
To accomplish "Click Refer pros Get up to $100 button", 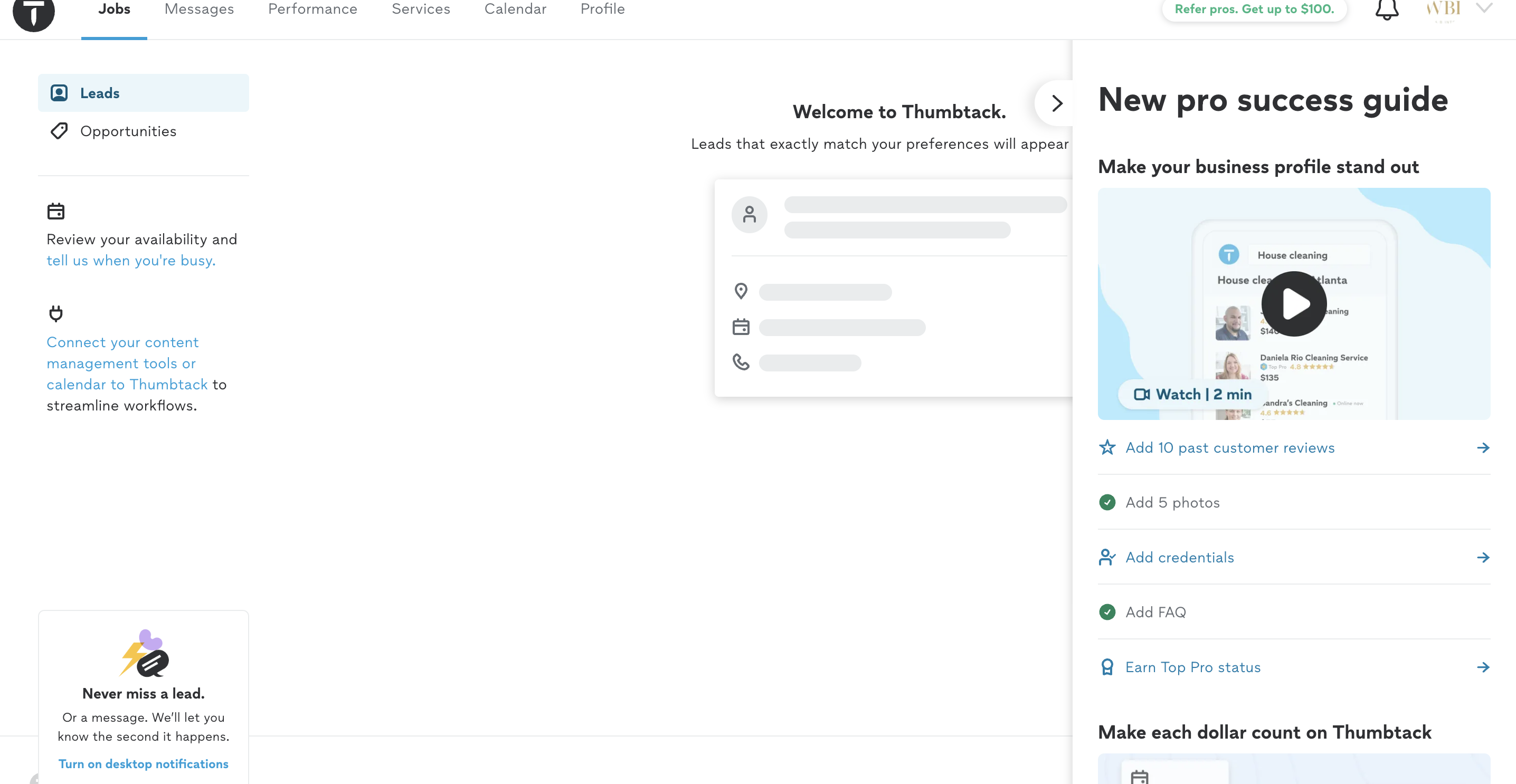I will click(x=1254, y=9).
